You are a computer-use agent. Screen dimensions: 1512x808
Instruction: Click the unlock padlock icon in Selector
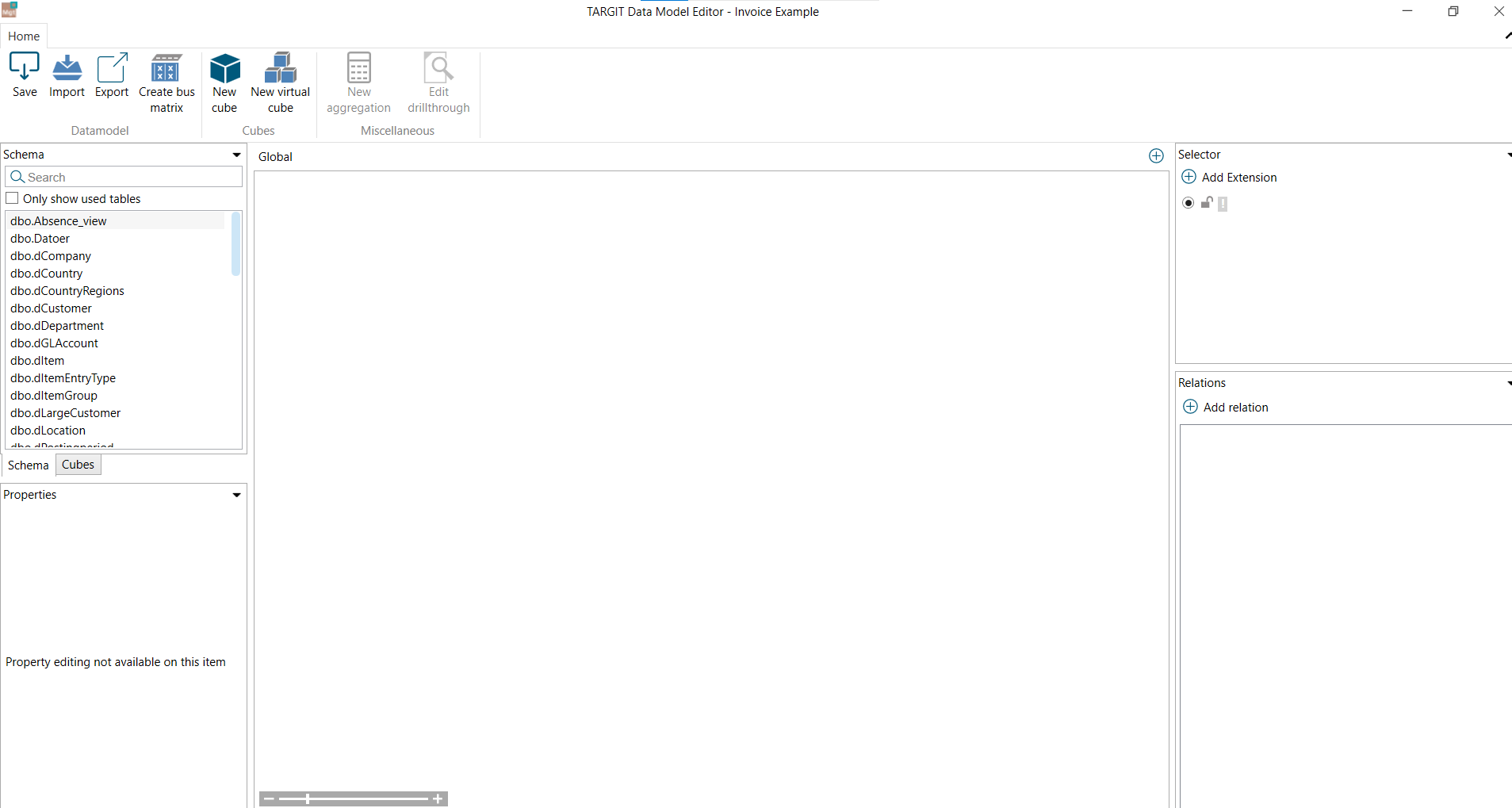coord(1207,203)
